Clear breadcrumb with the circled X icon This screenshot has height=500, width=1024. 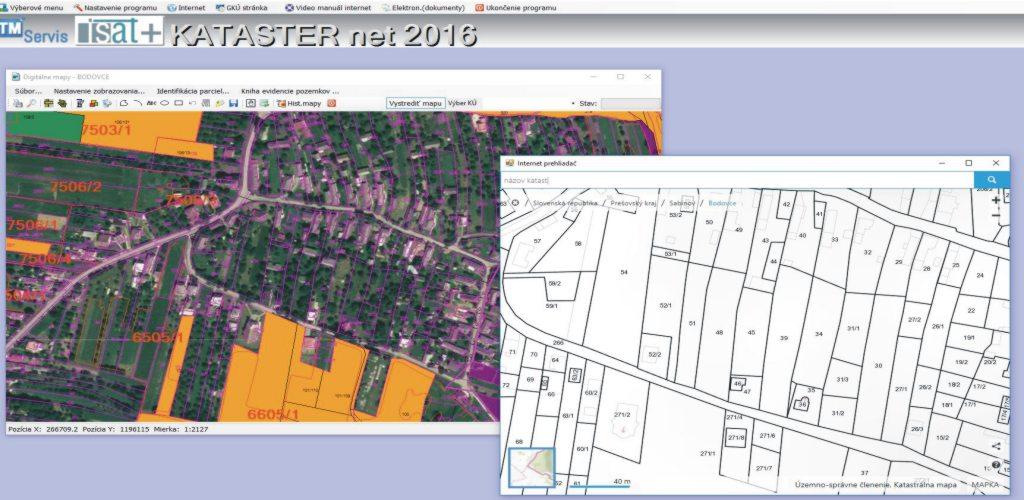pyautogui.click(x=515, y=203)
